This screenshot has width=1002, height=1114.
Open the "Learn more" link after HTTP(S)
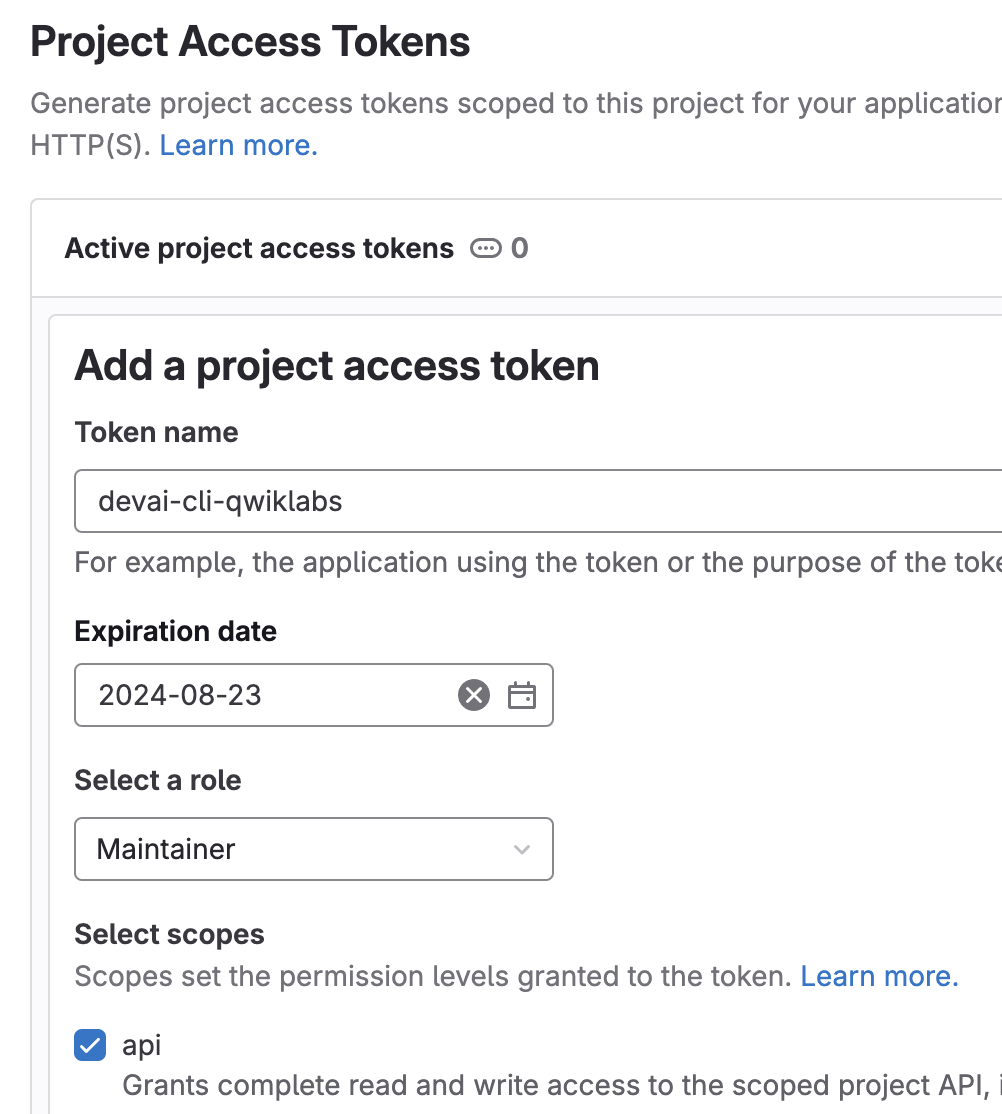click(238, 146)
